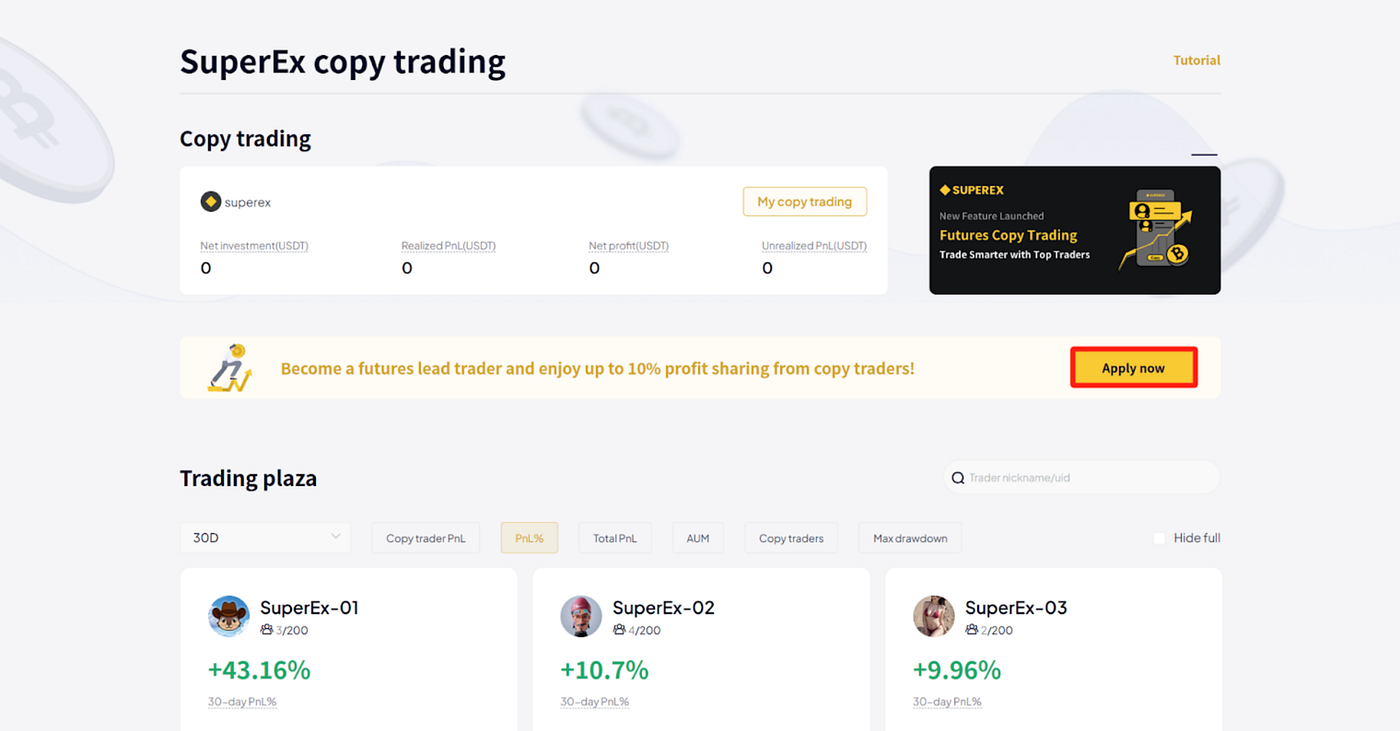Select the Copy trader PnL filter

click(426, 538)
